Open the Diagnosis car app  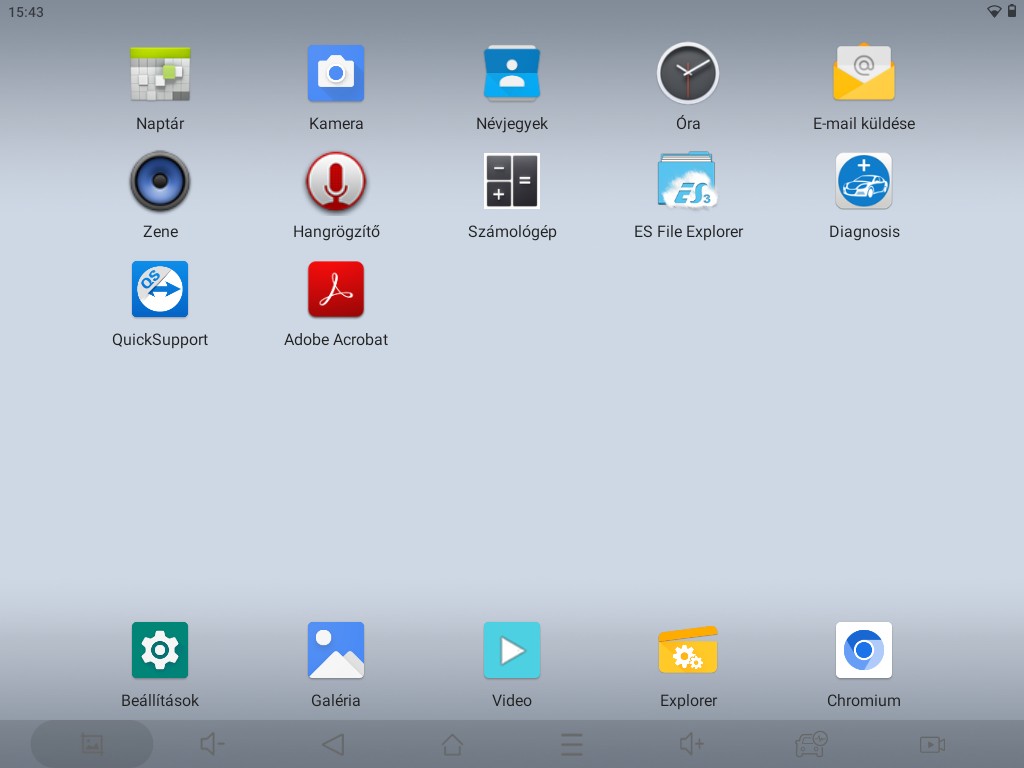coord(864,182)
